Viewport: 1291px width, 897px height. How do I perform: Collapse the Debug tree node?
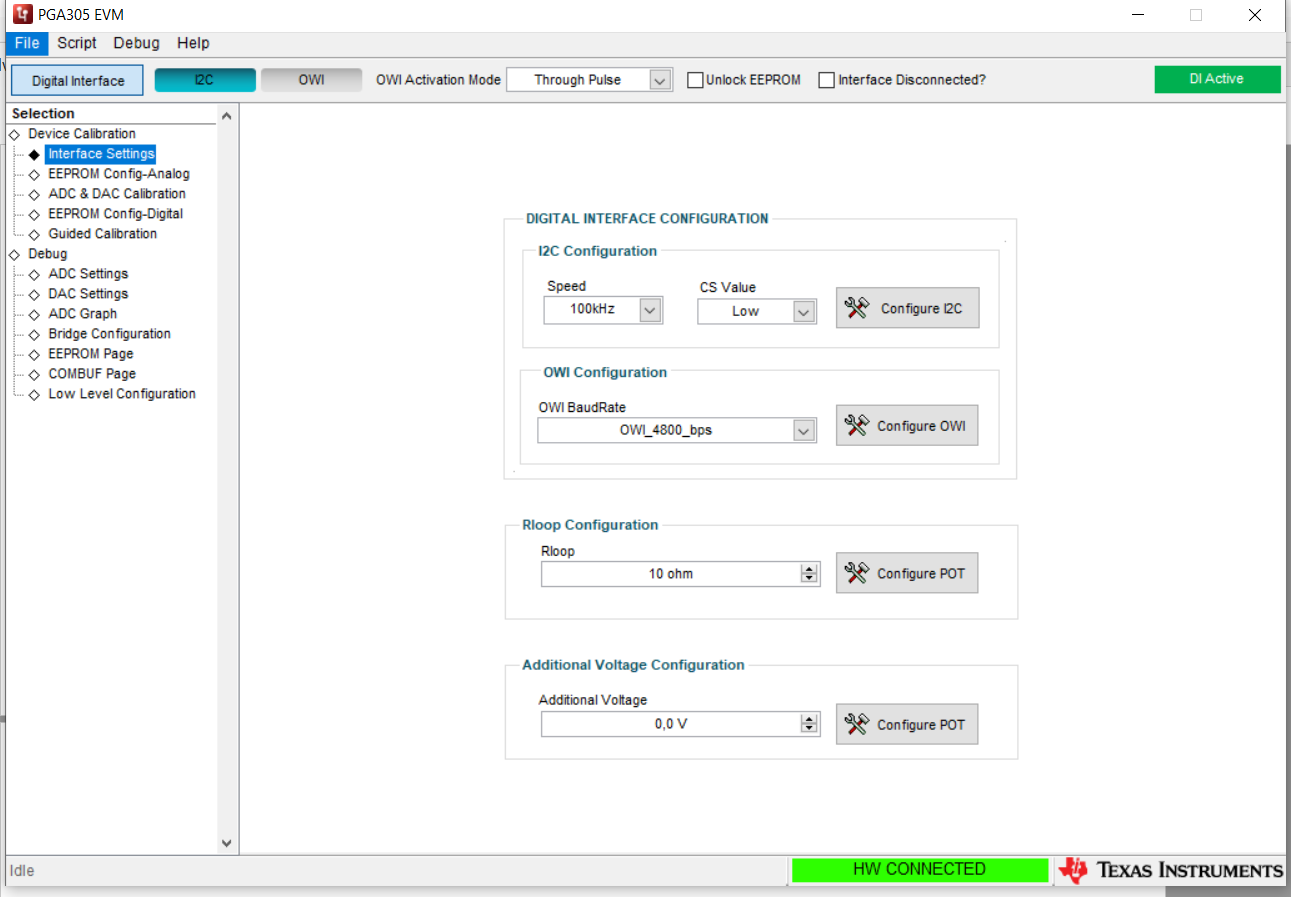14,254
